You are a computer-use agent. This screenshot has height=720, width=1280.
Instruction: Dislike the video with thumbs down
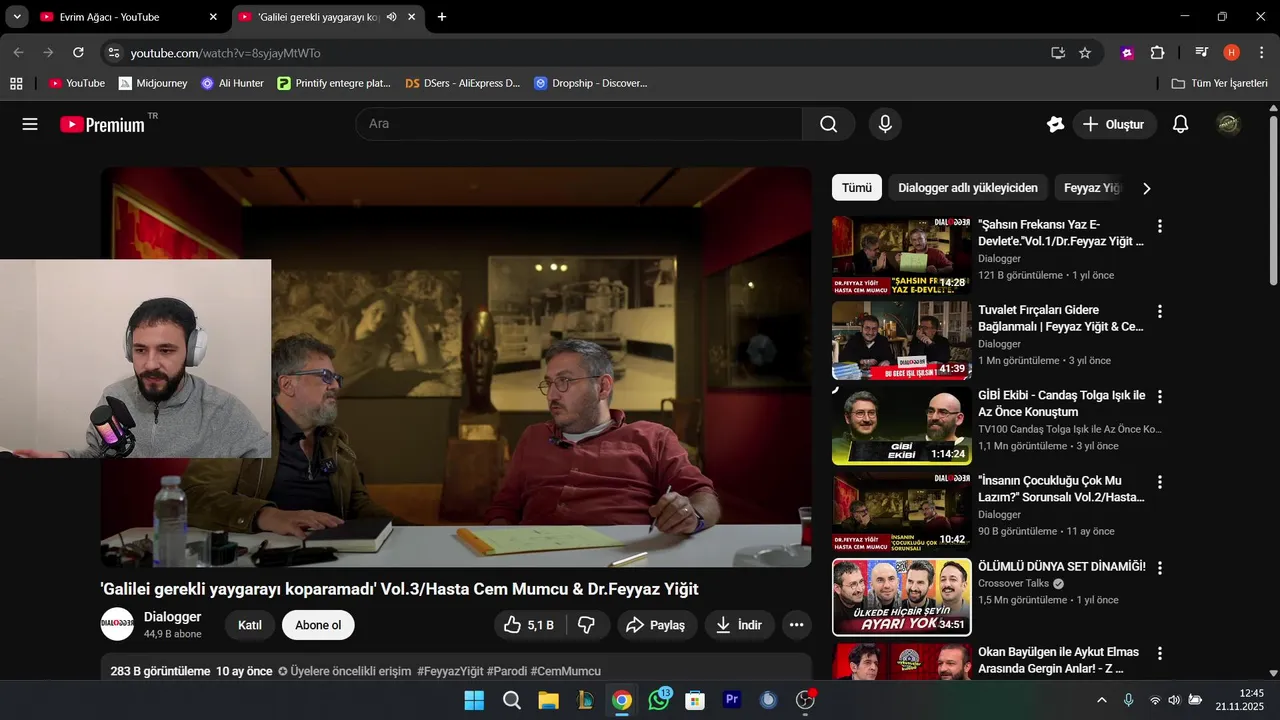(x=588, y=625)
